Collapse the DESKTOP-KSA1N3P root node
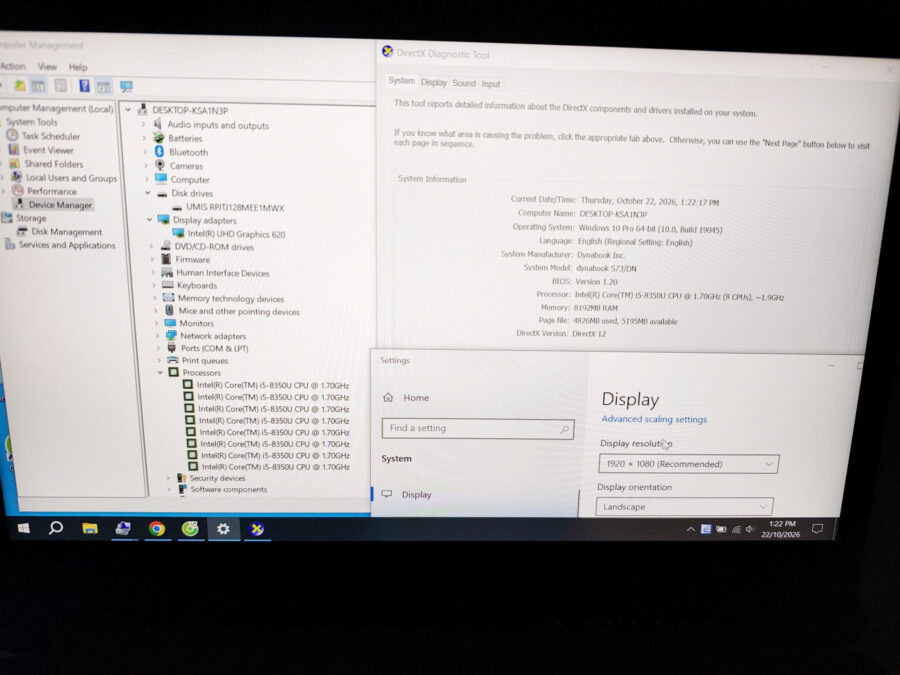Image resolution: width=900 pixels, height=675 pixels. (128, 110)
